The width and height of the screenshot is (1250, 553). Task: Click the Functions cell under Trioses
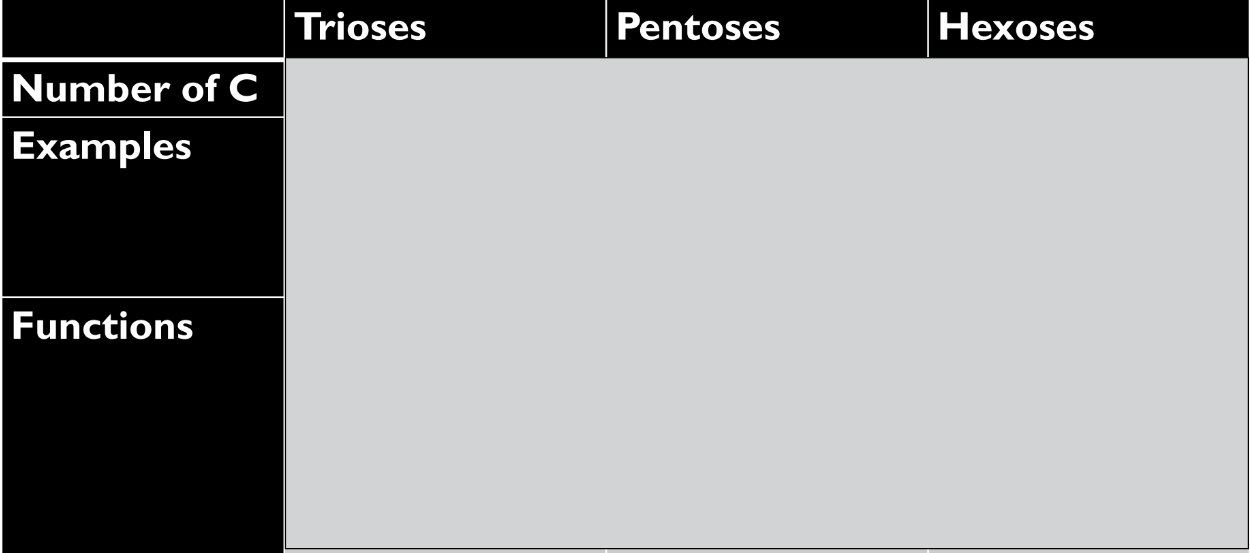tap(445, 423)
